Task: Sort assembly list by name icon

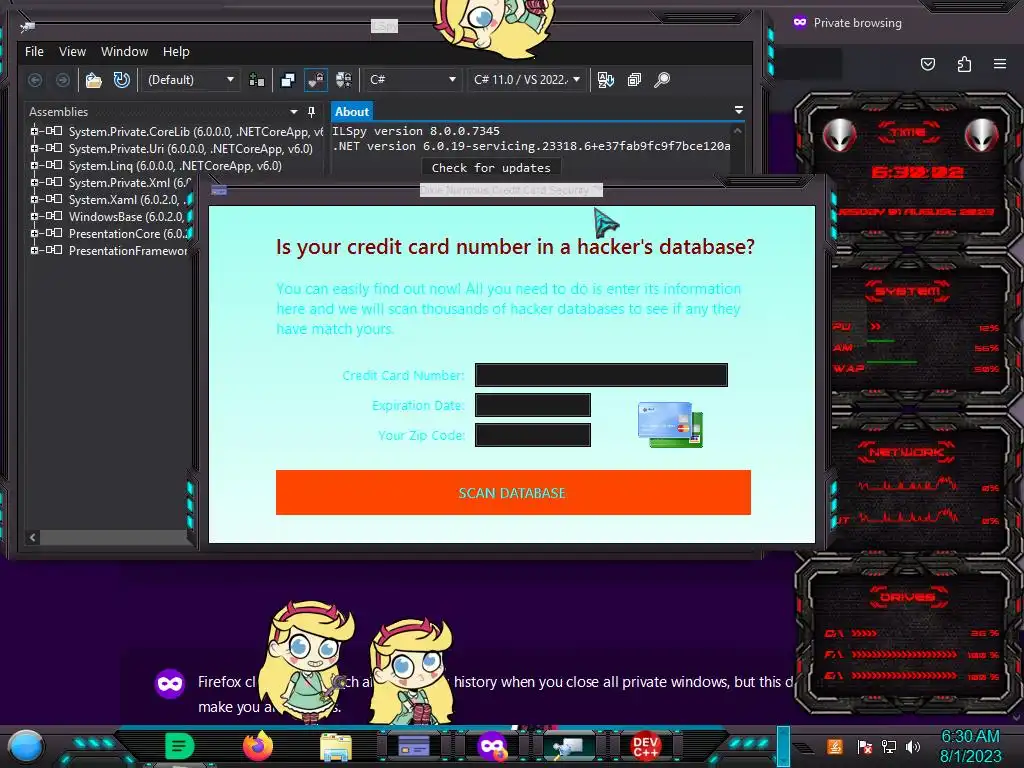Action: pyautogui.click(x=605, y=80)
